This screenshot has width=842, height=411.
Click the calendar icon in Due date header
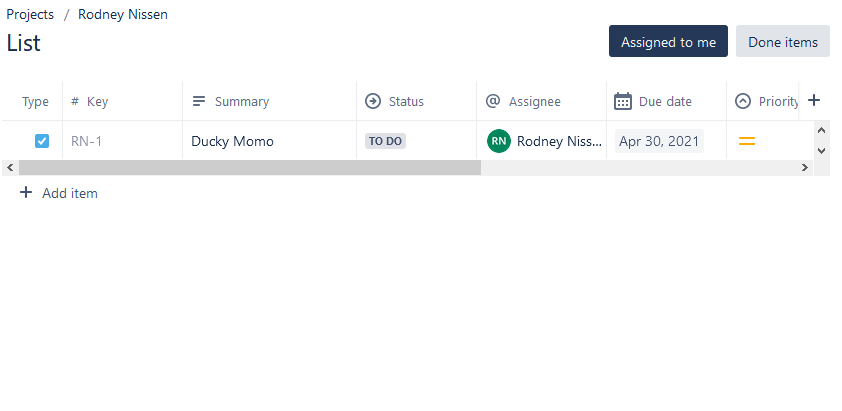tap(623, 101)
